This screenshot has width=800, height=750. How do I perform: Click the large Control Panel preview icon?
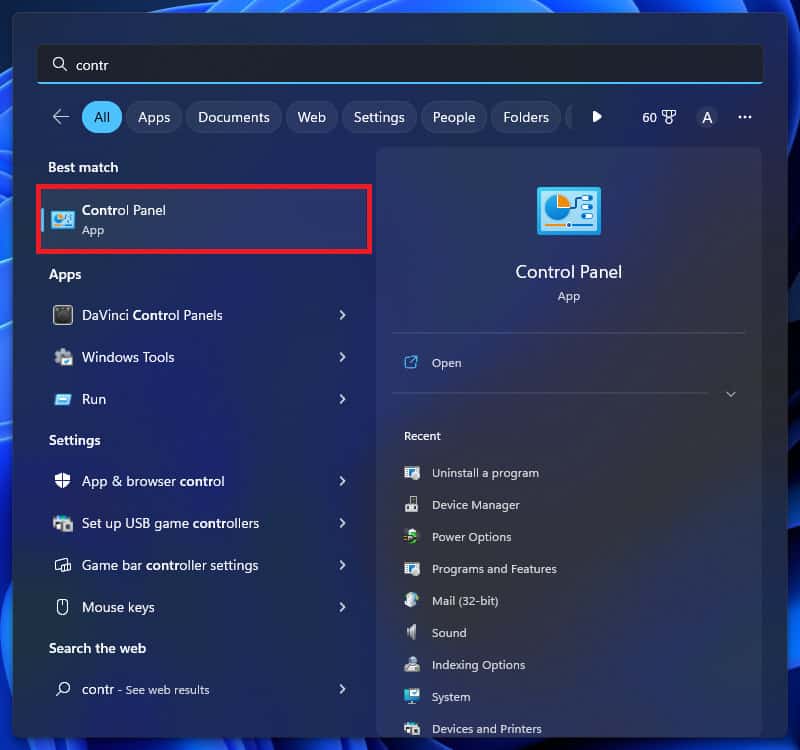[x=568, y=211]
